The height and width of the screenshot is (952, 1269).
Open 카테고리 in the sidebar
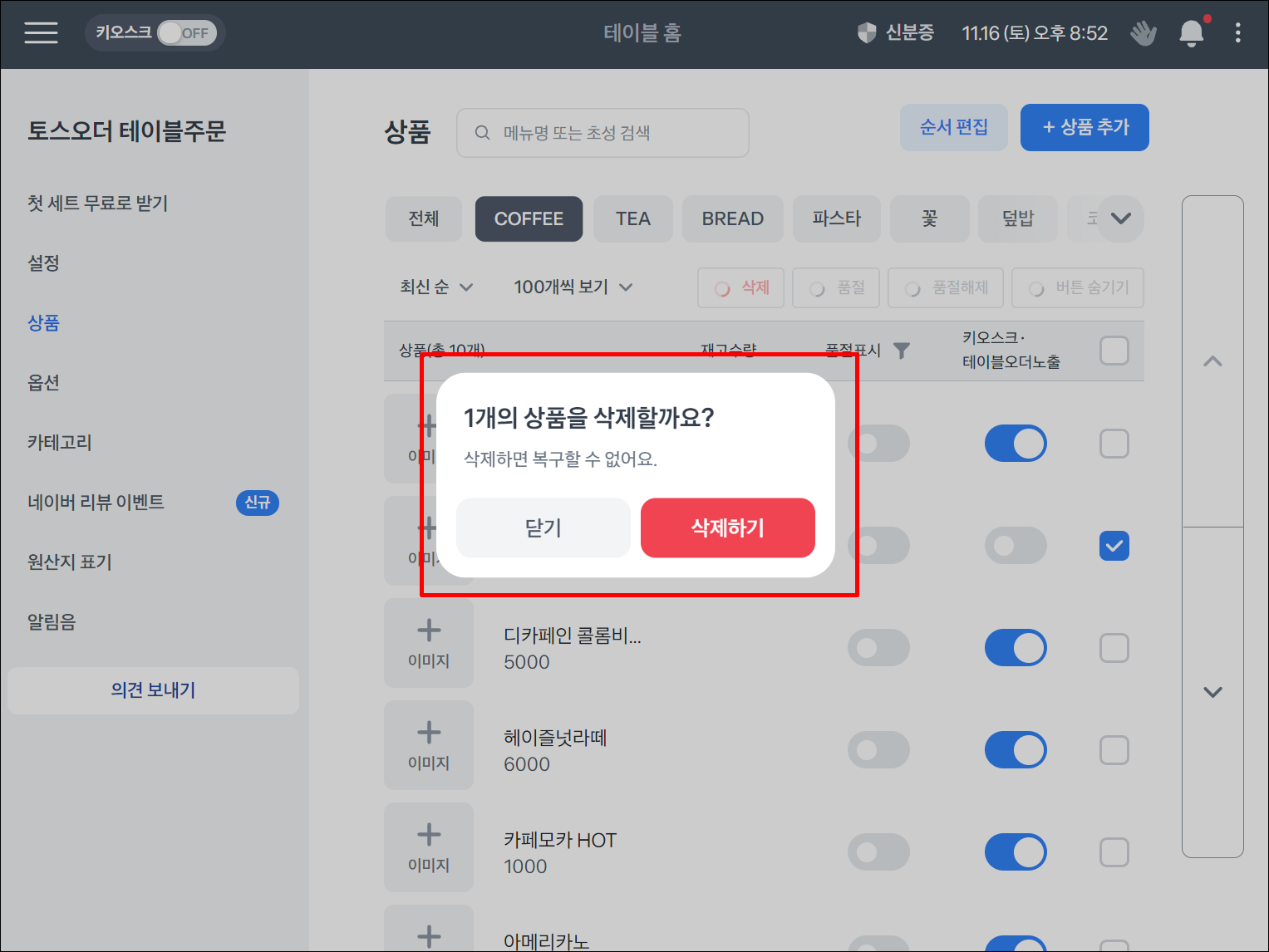pyautogui.click(x=60, y=443)
